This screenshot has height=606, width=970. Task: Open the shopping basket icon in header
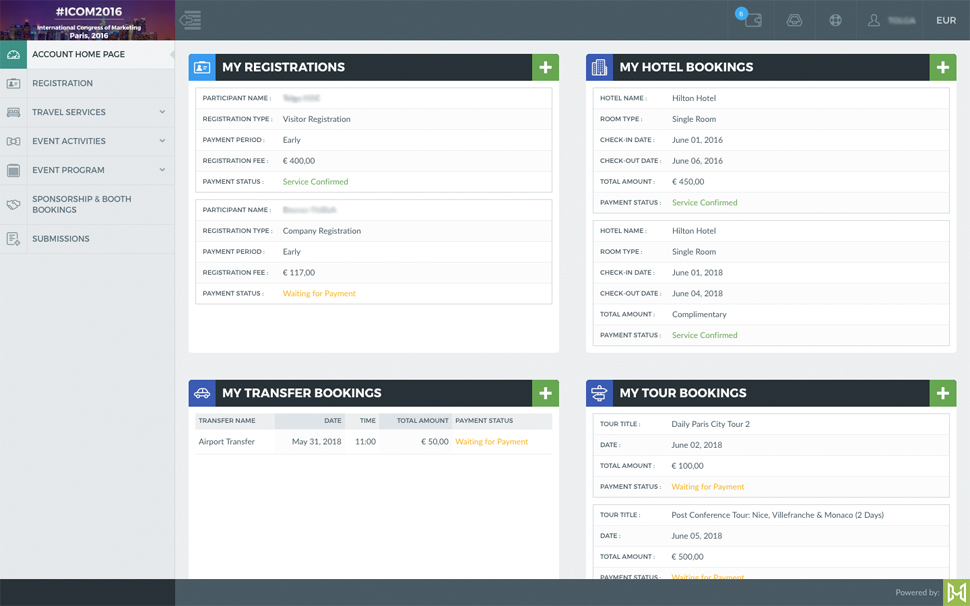794,20
